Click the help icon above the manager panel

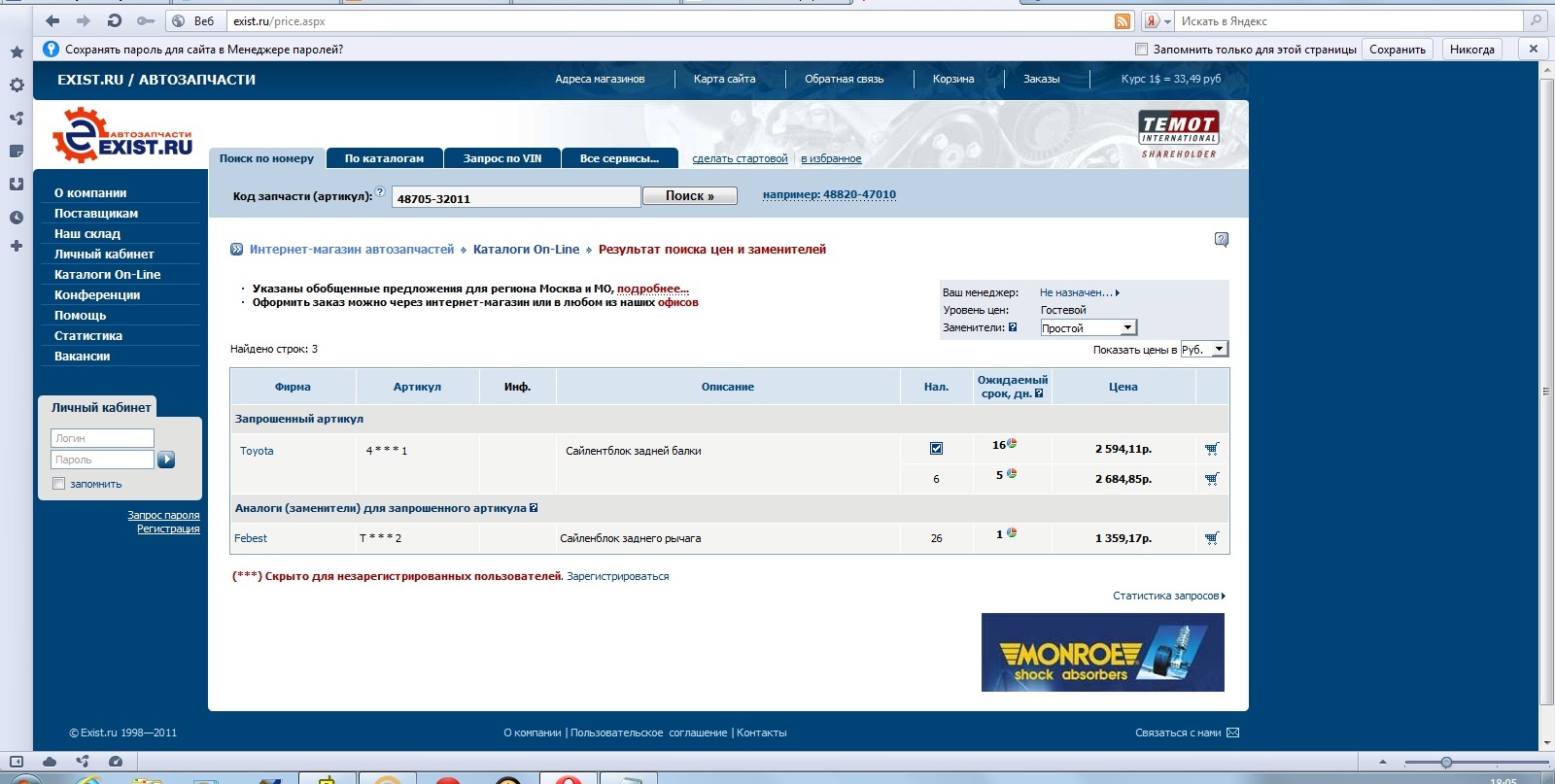[1222, 239]
